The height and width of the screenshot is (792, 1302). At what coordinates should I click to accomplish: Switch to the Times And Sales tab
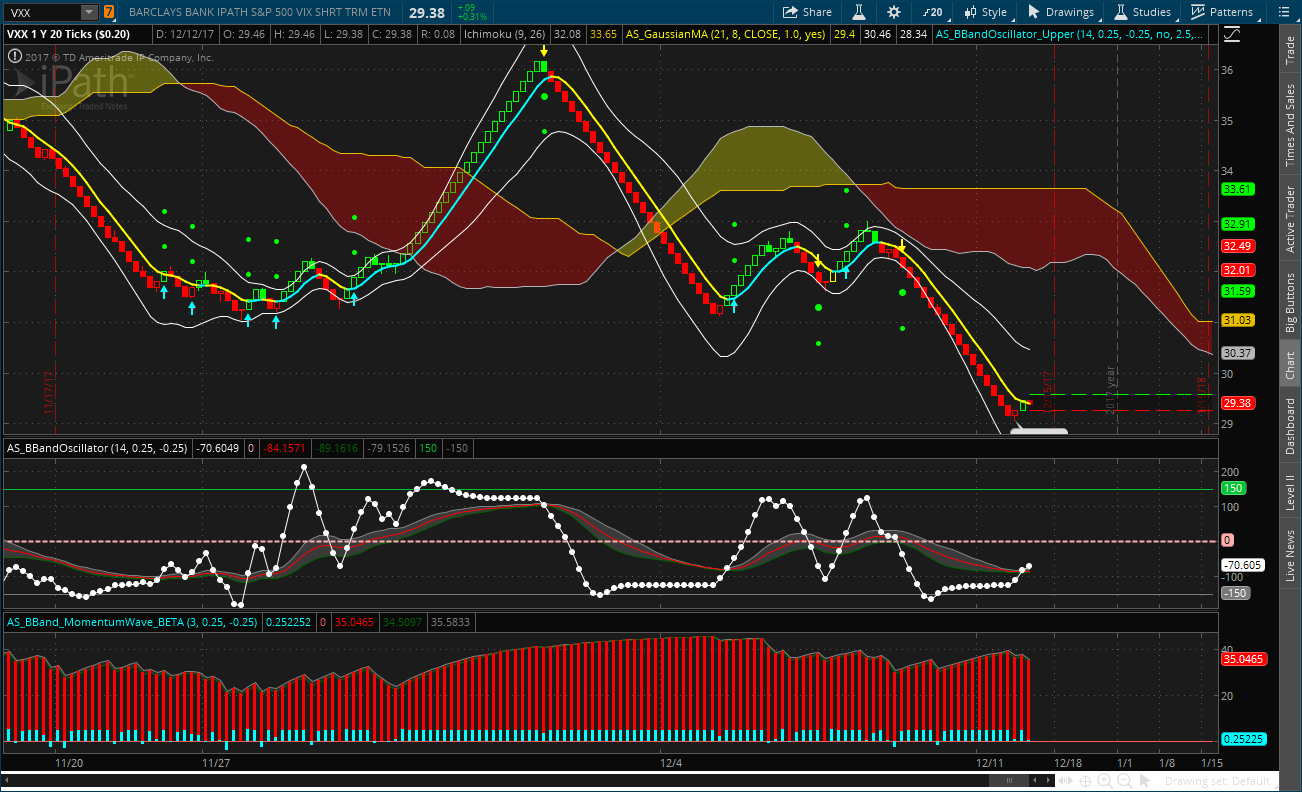1290,125
